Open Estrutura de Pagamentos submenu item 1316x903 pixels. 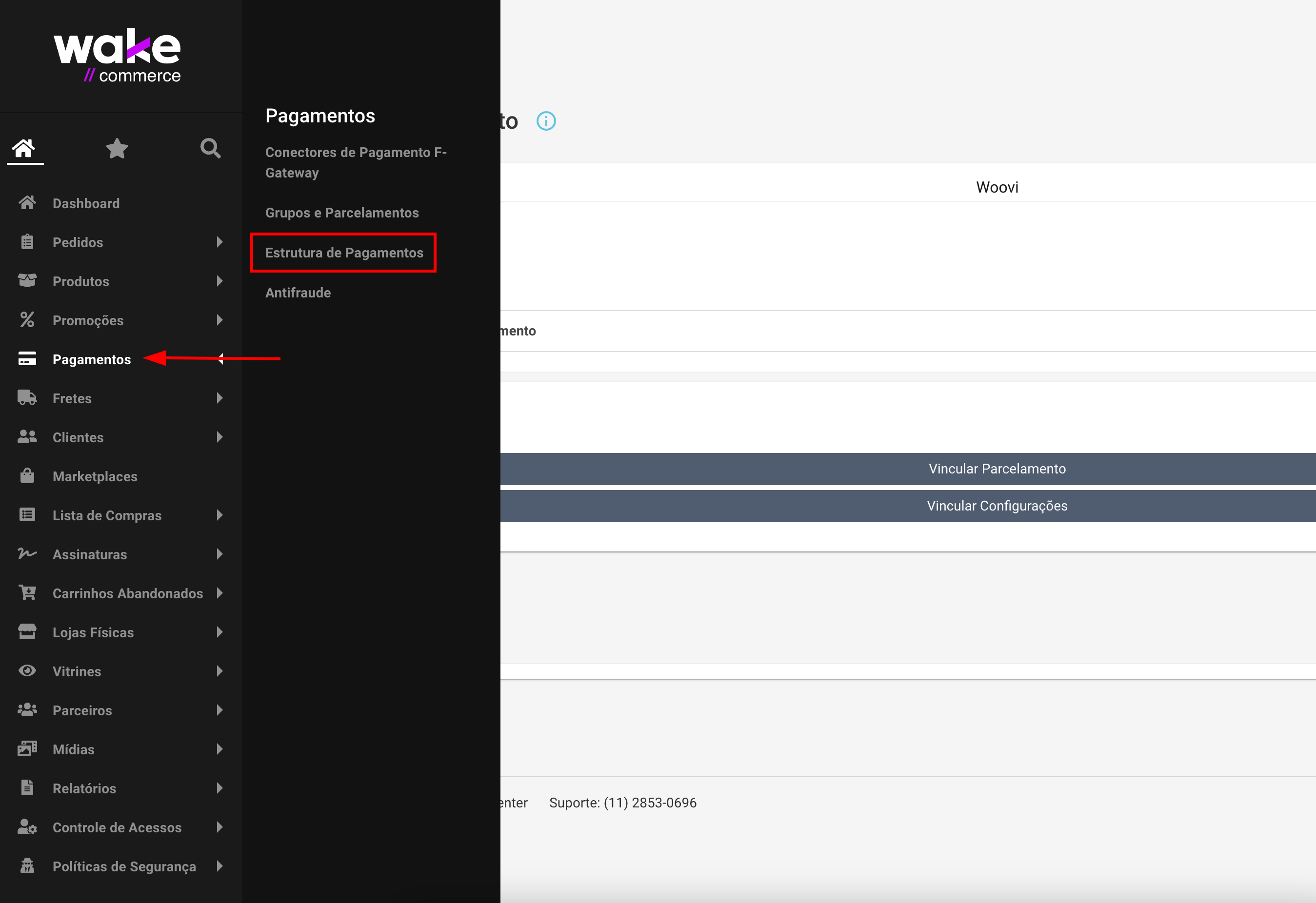344,253
